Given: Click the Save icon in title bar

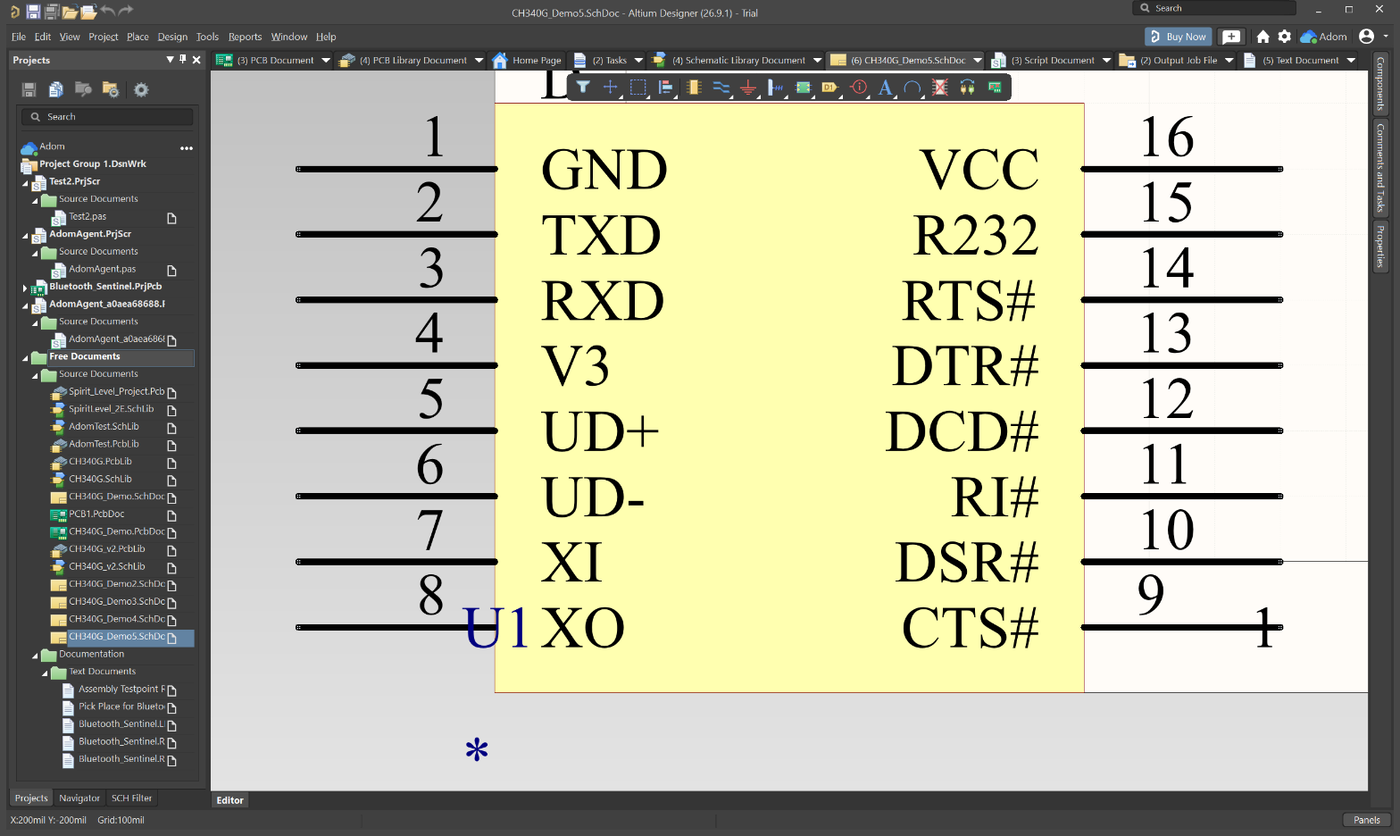Looking at the screenshot, I should click(33, 11).
